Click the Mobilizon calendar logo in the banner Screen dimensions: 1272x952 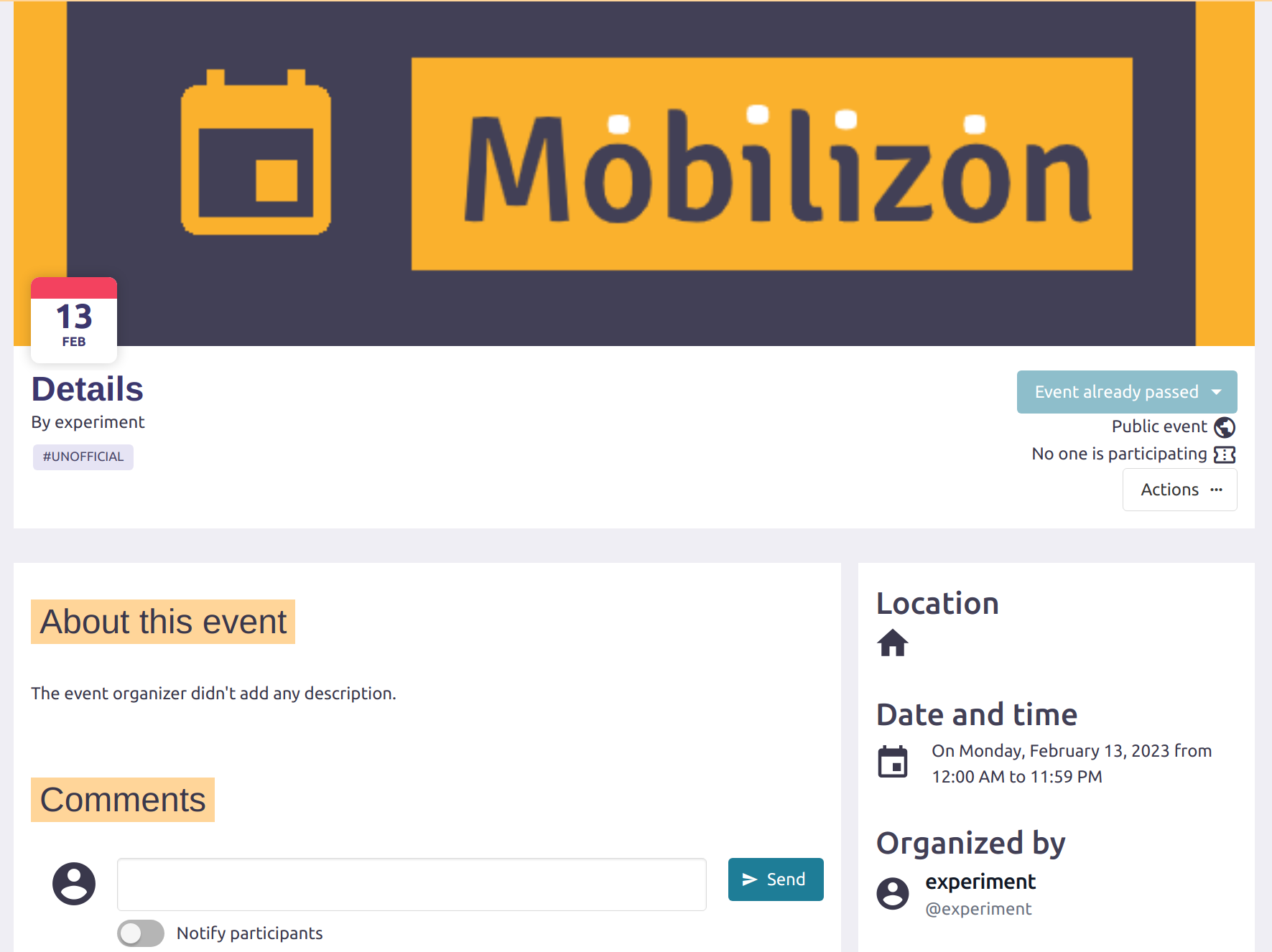click(x=256, y=152)
